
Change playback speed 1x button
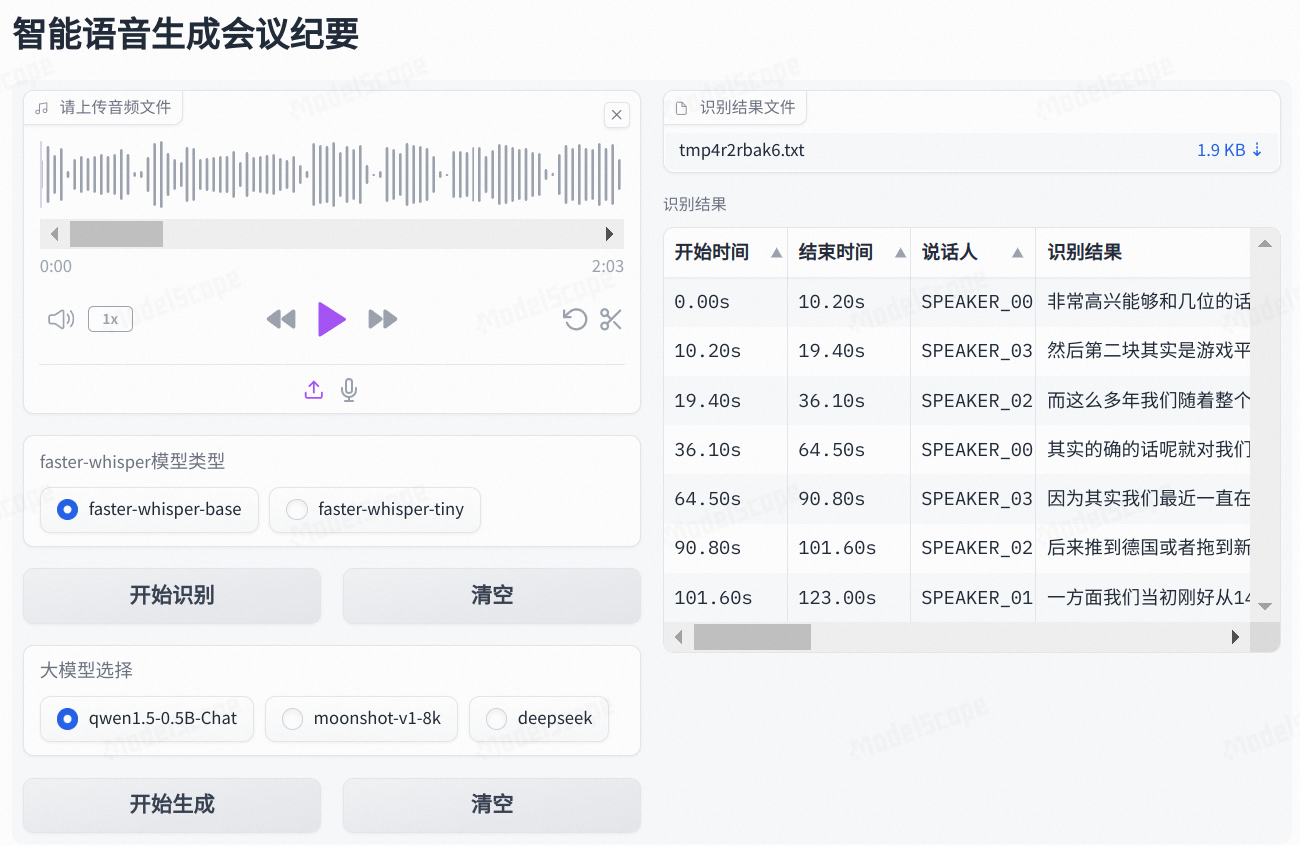pyautogui.click(x=110, y=319)
